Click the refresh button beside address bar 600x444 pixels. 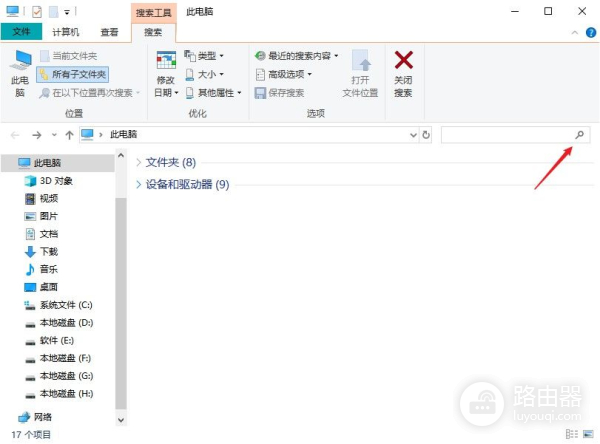click(426, 135)
